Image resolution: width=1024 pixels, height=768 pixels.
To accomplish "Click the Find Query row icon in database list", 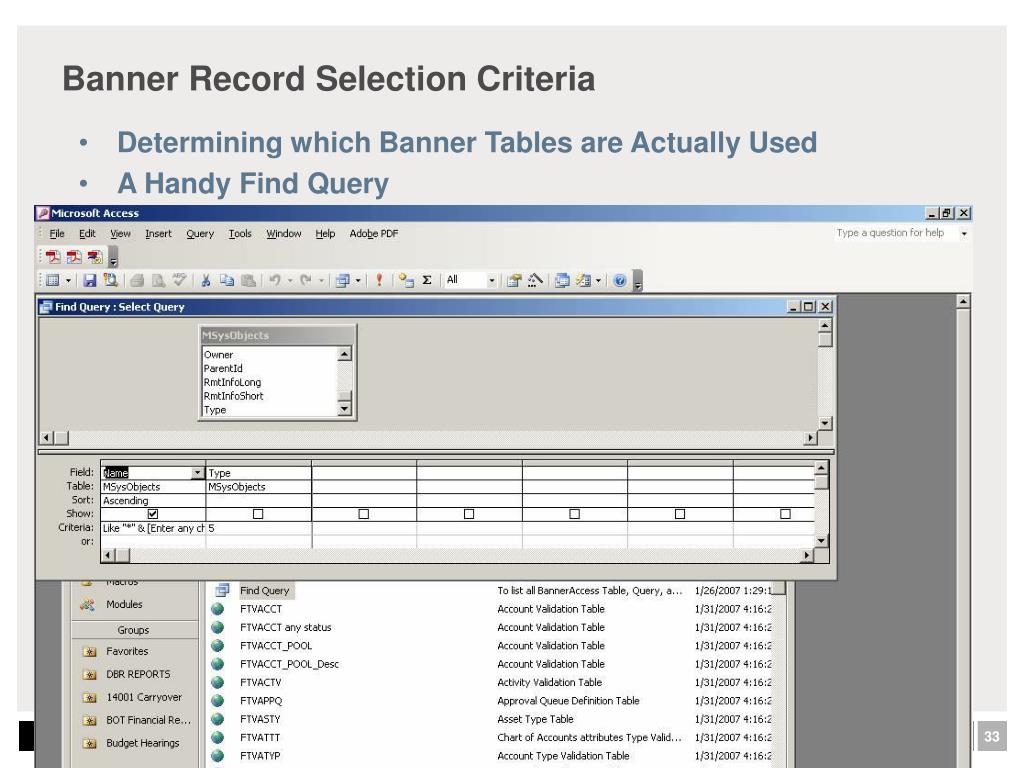I will point(223,590).
